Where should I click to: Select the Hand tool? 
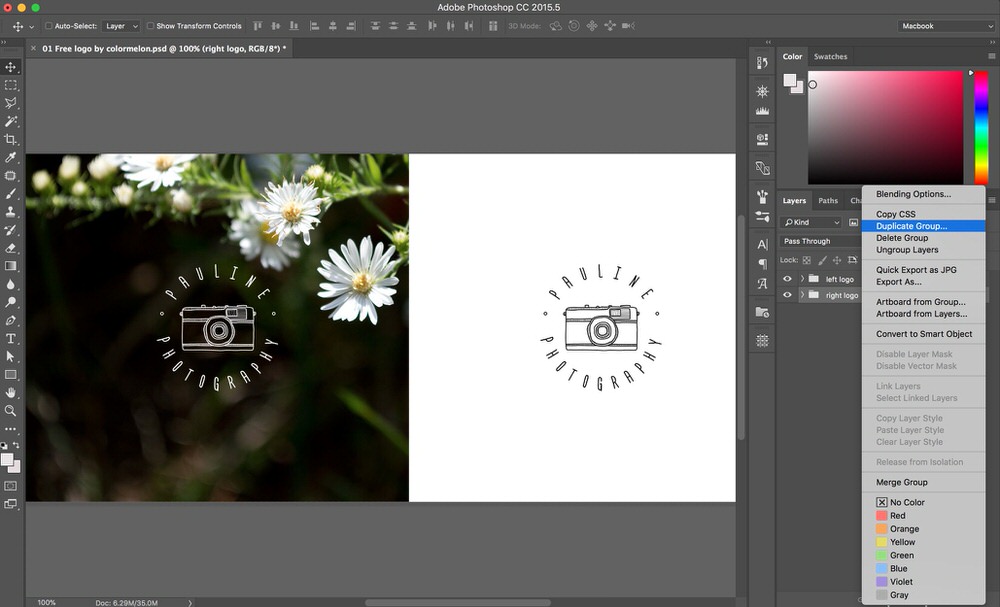pos(11,393)
